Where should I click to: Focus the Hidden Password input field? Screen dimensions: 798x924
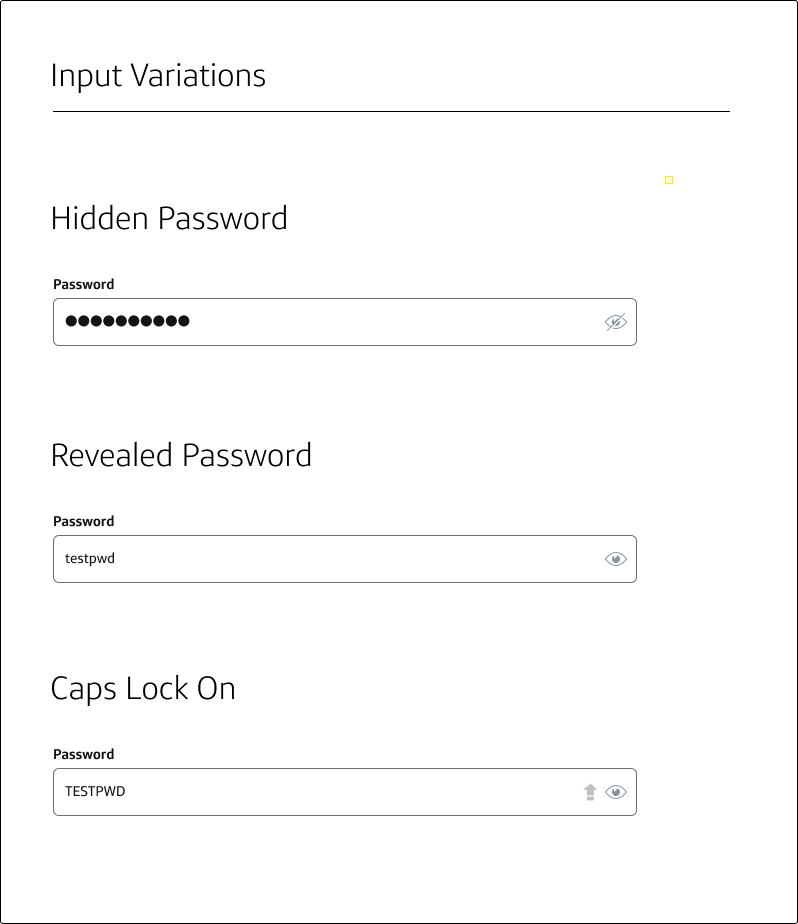(345, 322)
